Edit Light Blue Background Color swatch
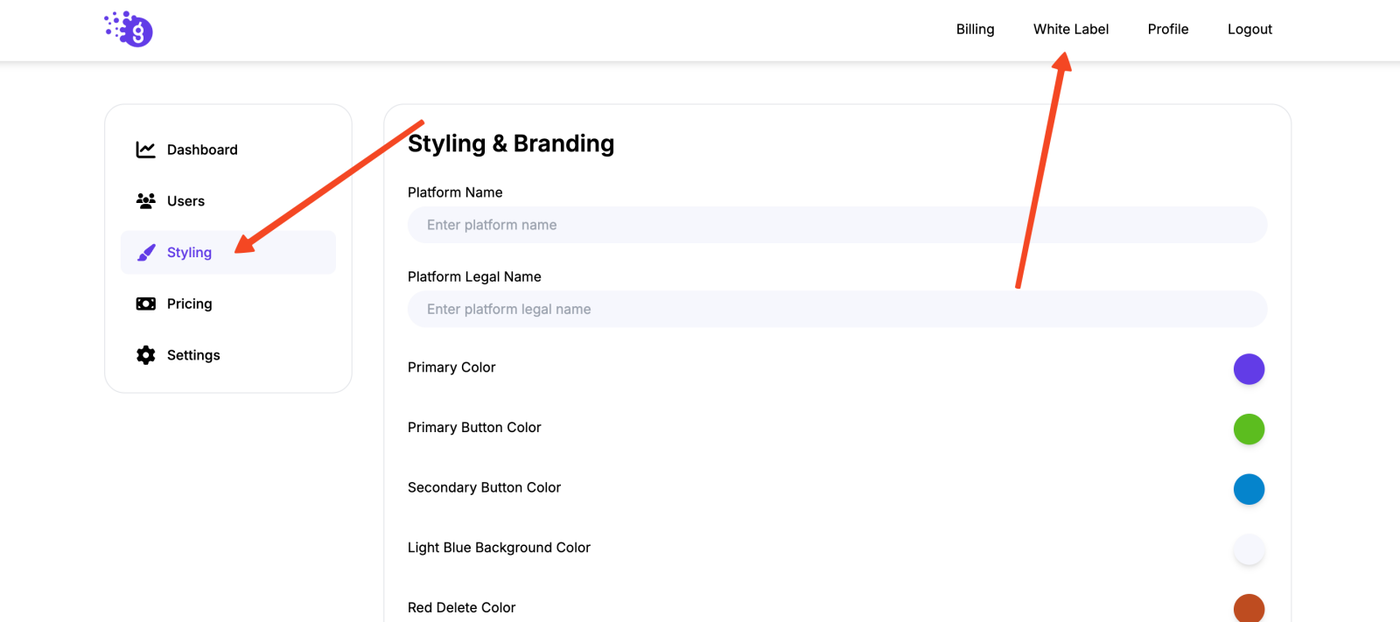1400x622 pixels. 1248,549
